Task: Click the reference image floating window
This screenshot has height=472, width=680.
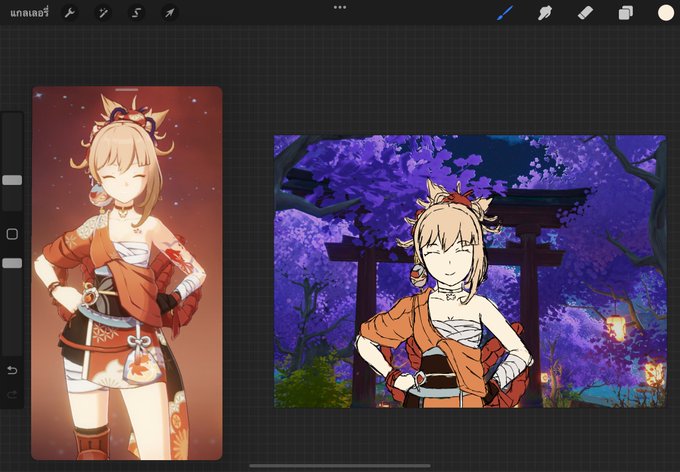Action: click(x=127, y=273)
